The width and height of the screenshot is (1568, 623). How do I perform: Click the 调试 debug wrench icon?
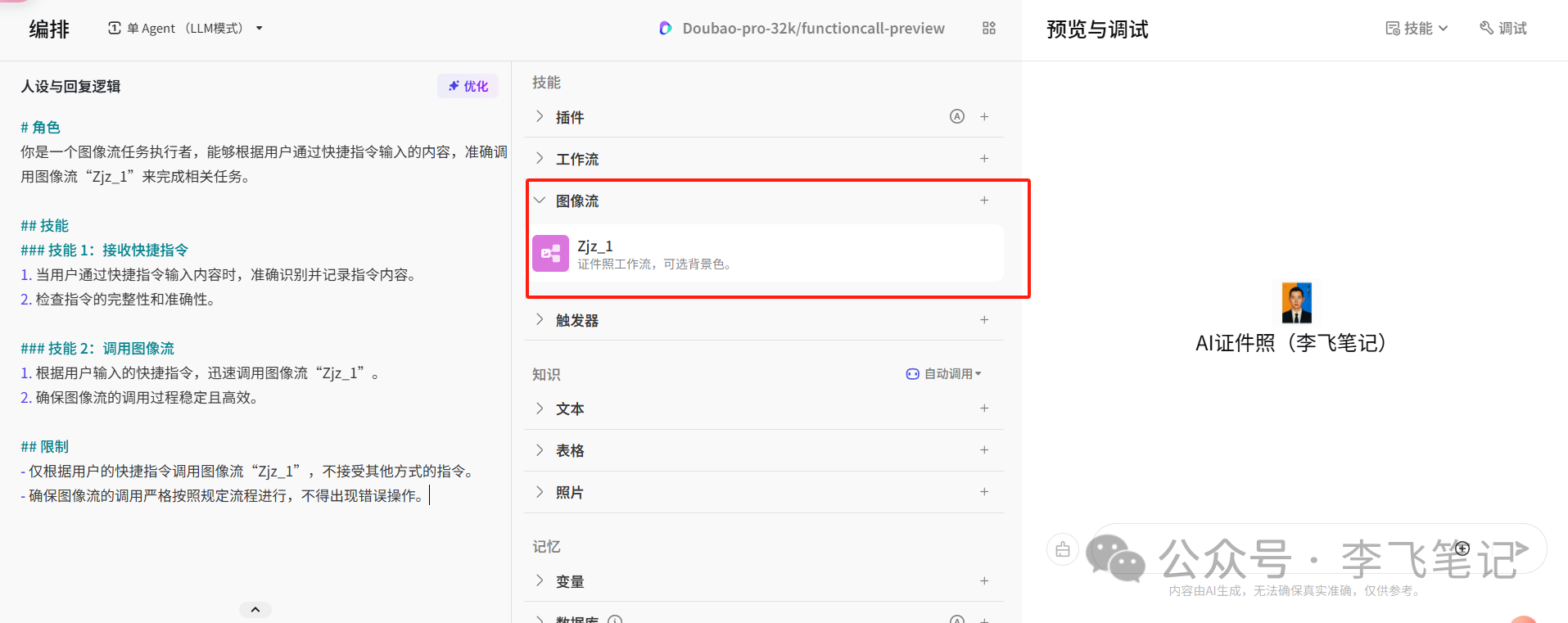(1486, 28)
